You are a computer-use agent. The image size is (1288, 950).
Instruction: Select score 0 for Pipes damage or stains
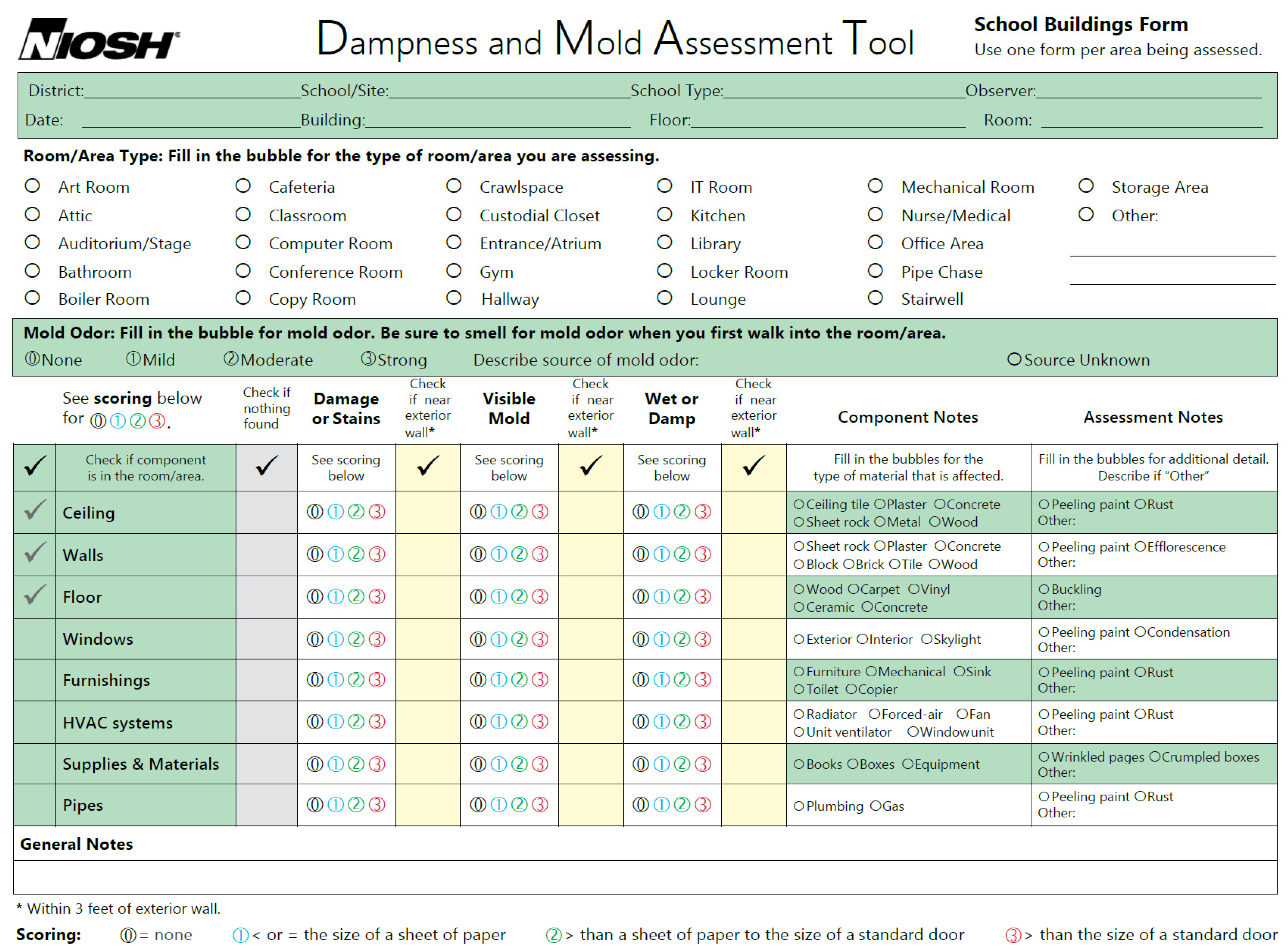coord(315,805)
